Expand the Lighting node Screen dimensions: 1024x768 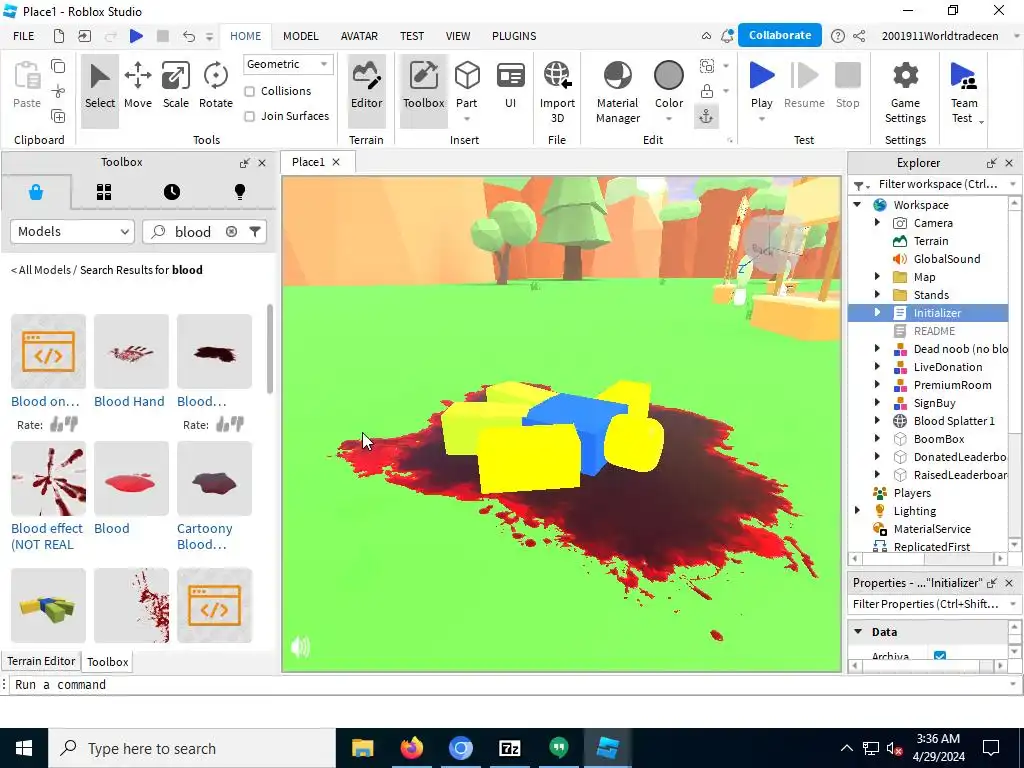pos(857,511)
